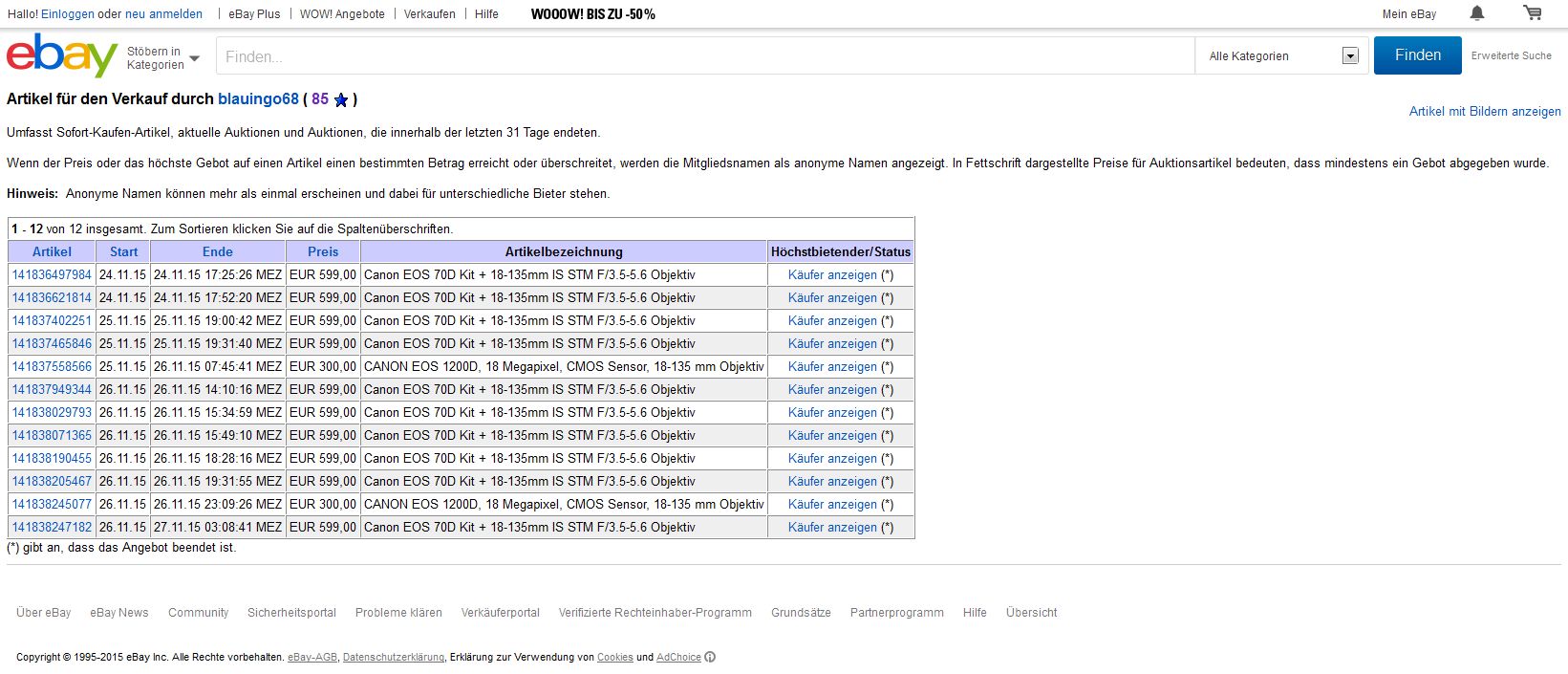Open Community footer link
The width and height of the screenshot is (1568, 674).
click(x=199, y=613)
